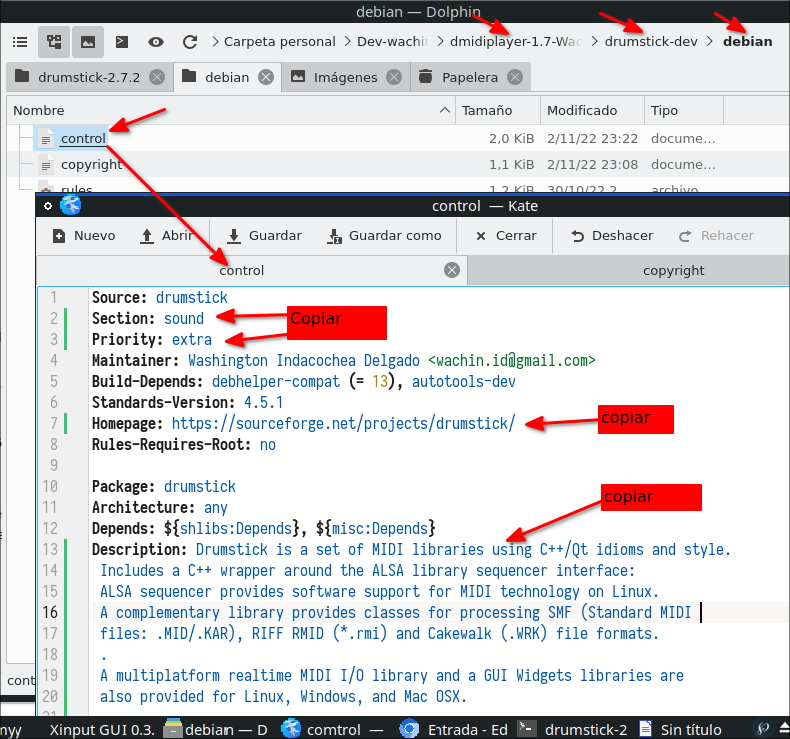Viewport: 790px width, 739px height.
Task: Close the Imágenes tab
Action: (x=394, y=77)
